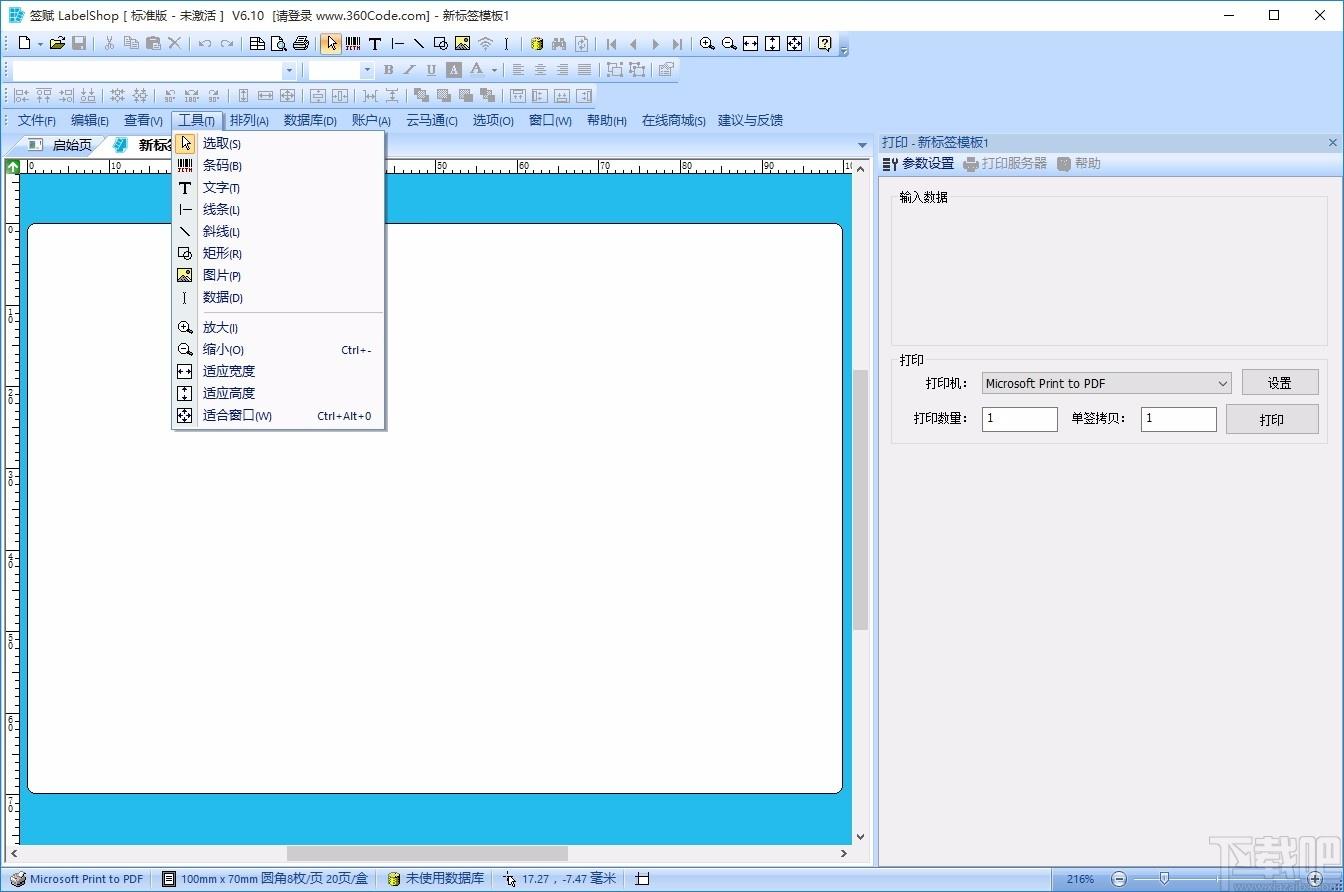Click the zoom slider minus button
1344x892 pixels.
(1120, 880)
